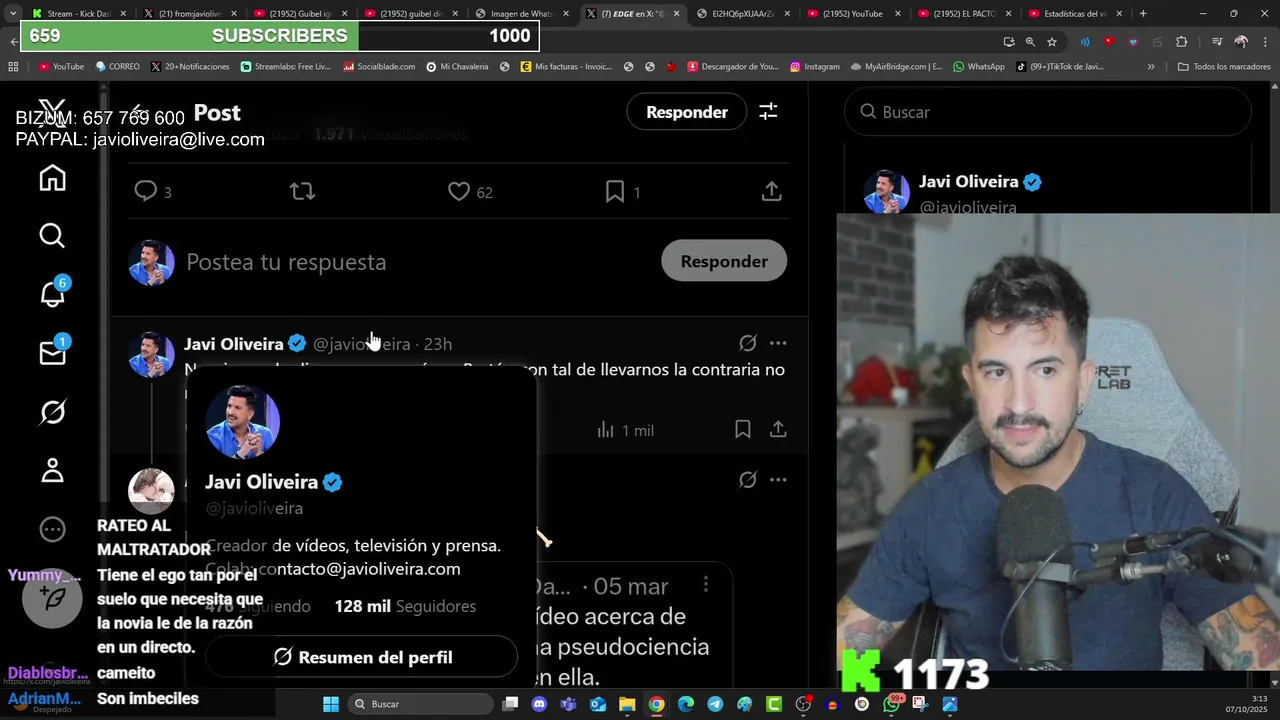Screen dimensions: 1280x720
Task: Click share icon beside the 62 likes row
Action: [x=771, y=191]
